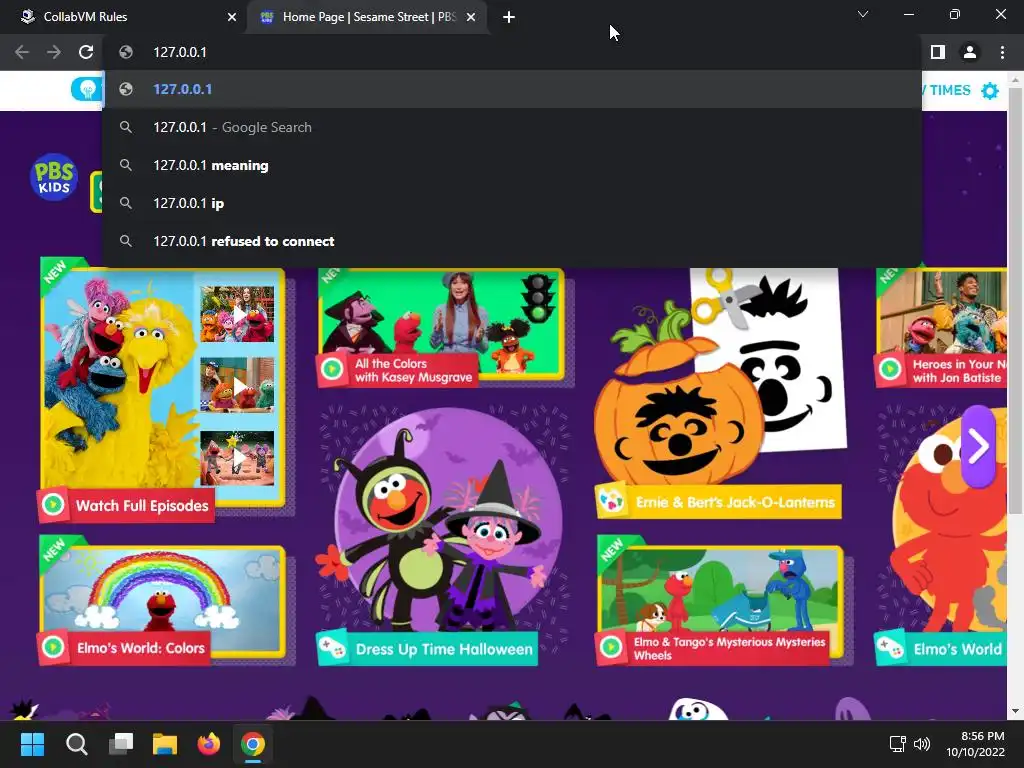Select the 127.0.0.1 meaning suggestion
This screenshot has width=1024, height=768.
pyautogui.click(x=512, y=165)
